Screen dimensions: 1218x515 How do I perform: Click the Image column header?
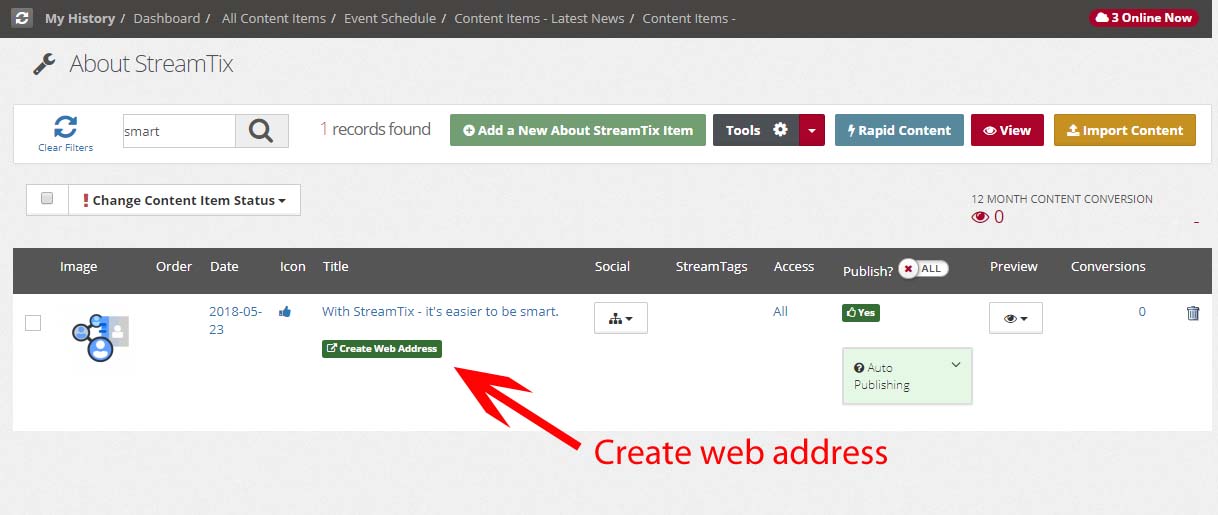coord(78,266)
